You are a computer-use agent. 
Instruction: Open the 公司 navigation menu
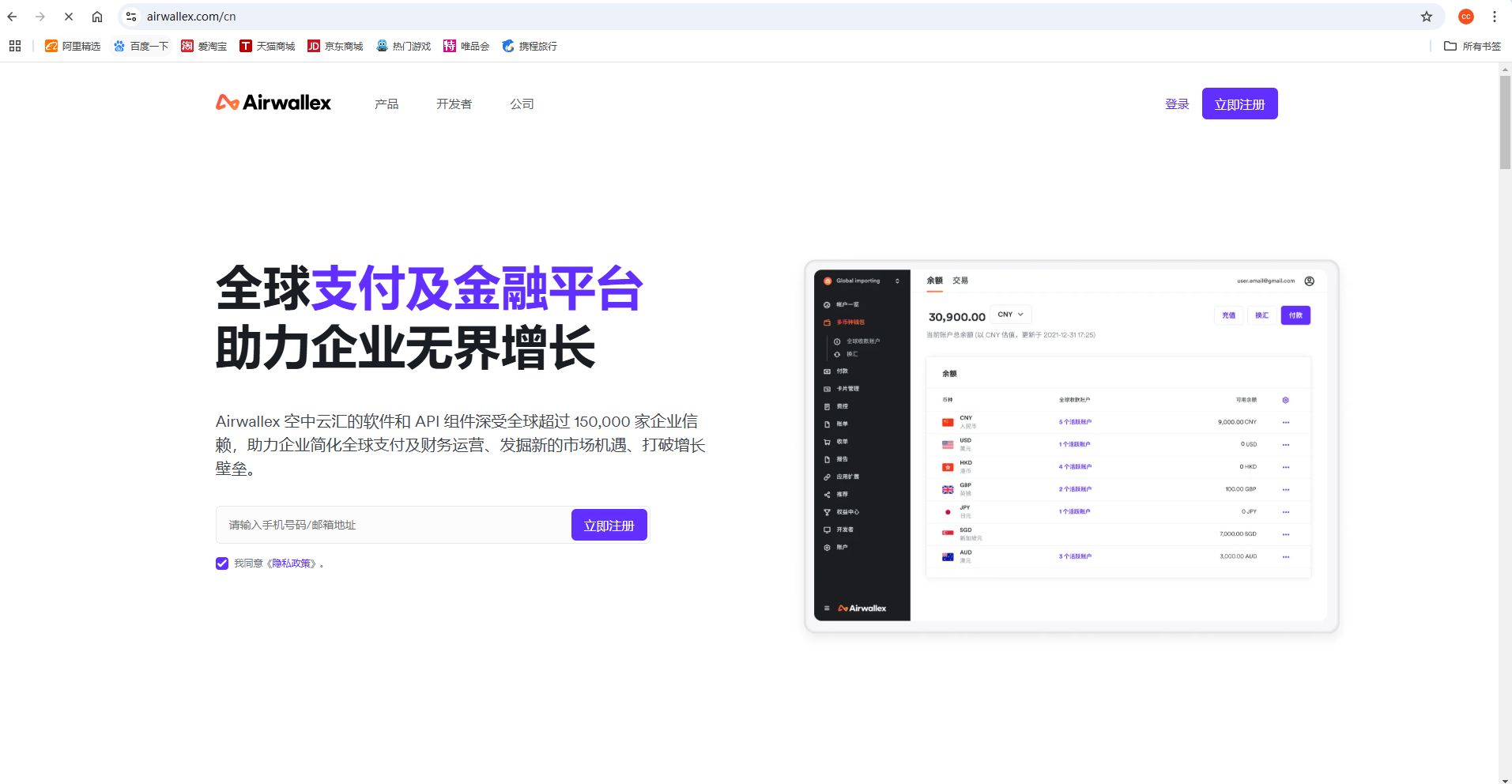tap(522, 104)
